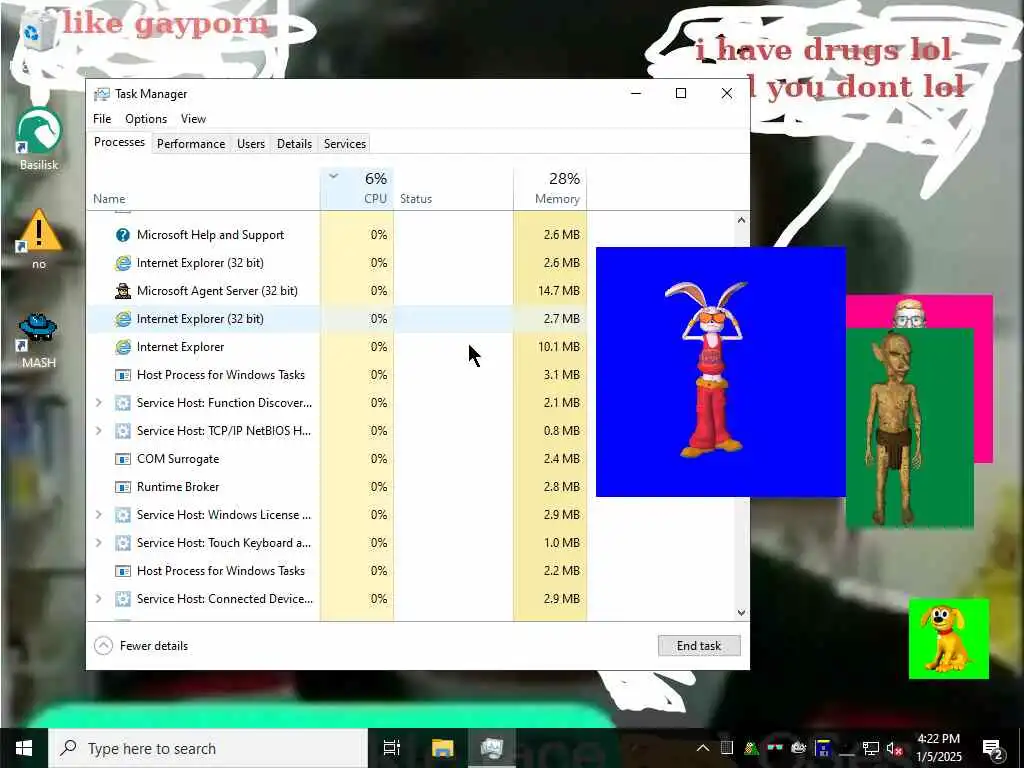Collapse view with the Fewer details arrow

click(103, 646)
